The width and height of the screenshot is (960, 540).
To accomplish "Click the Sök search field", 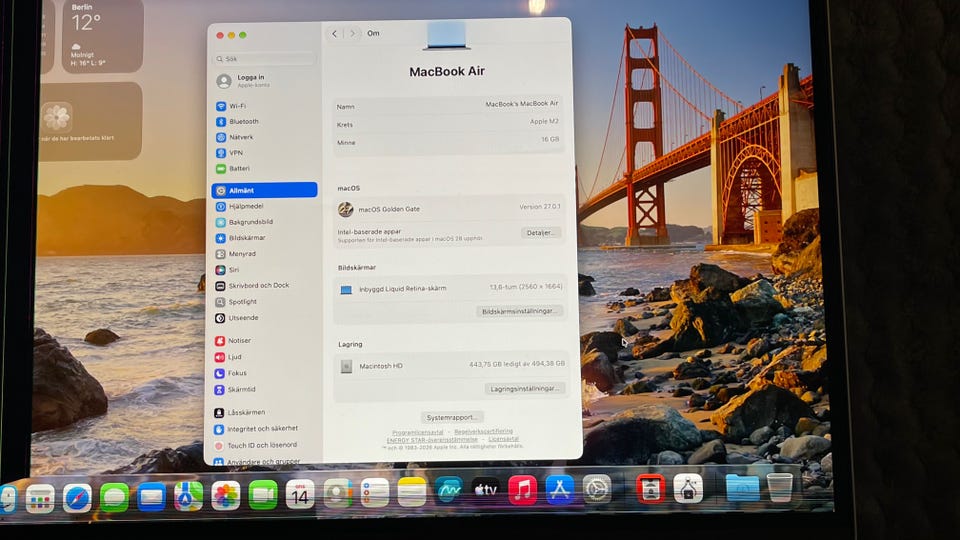I will click(x=264, y=59).
